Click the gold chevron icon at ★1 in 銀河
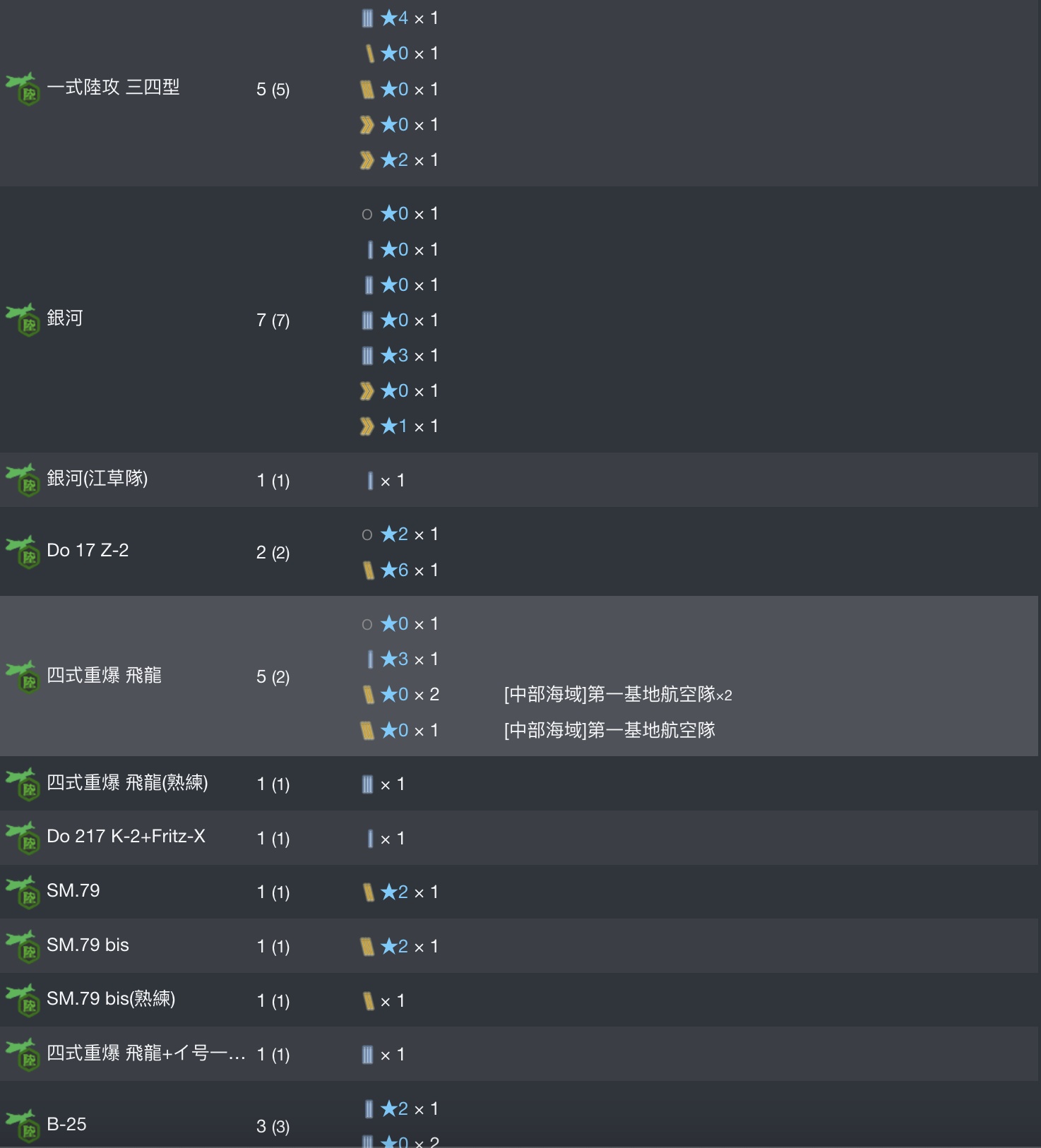 coord(367,426)
